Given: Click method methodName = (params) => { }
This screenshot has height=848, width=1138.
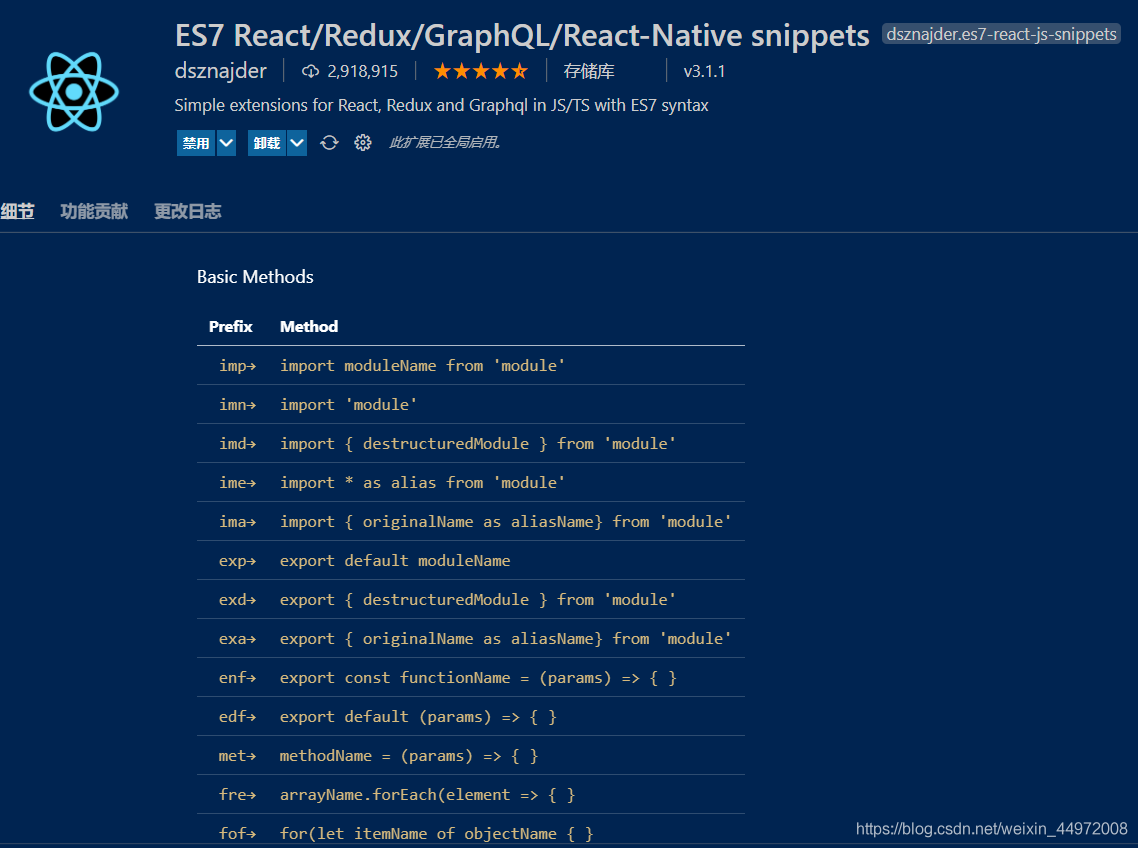Looking at the screenshot, I should pos(409,756).
